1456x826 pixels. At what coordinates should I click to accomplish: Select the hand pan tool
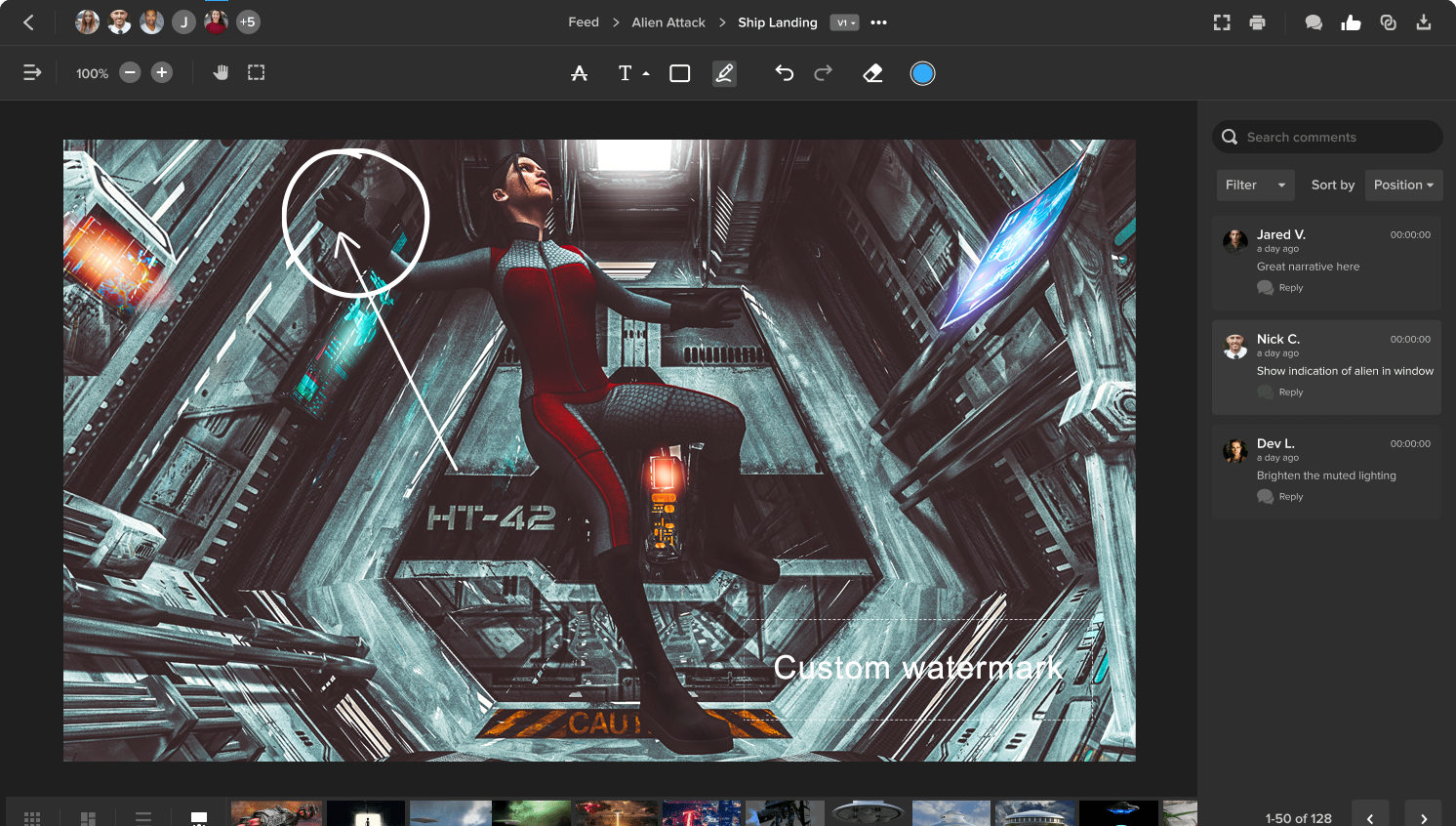click(x=221, y=72)
